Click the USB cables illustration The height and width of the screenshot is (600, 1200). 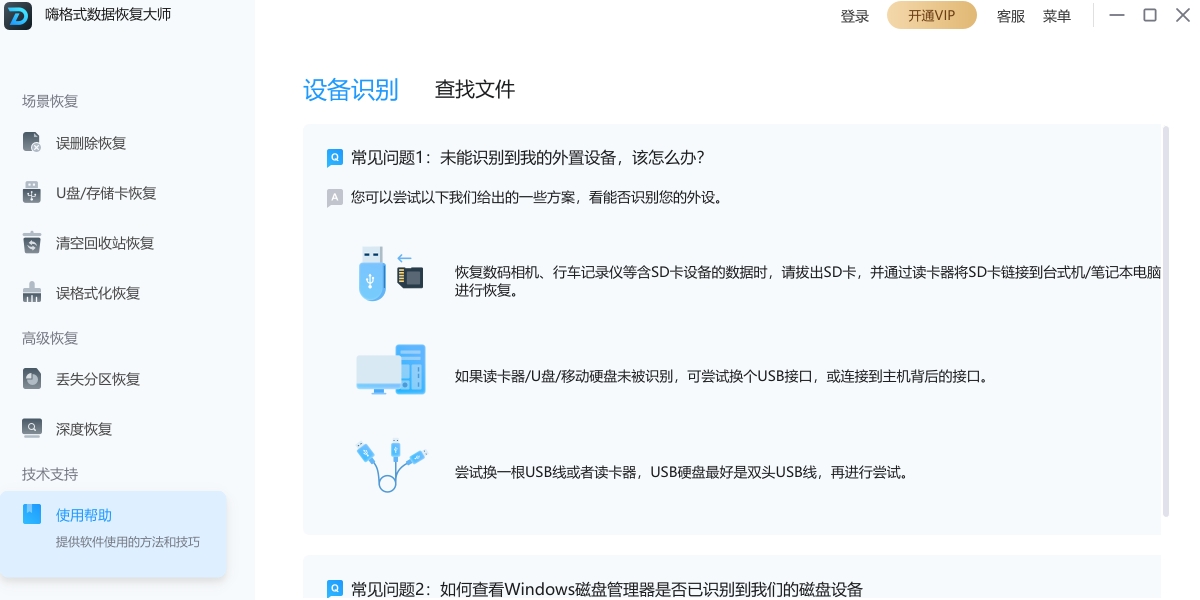point(390,464)
